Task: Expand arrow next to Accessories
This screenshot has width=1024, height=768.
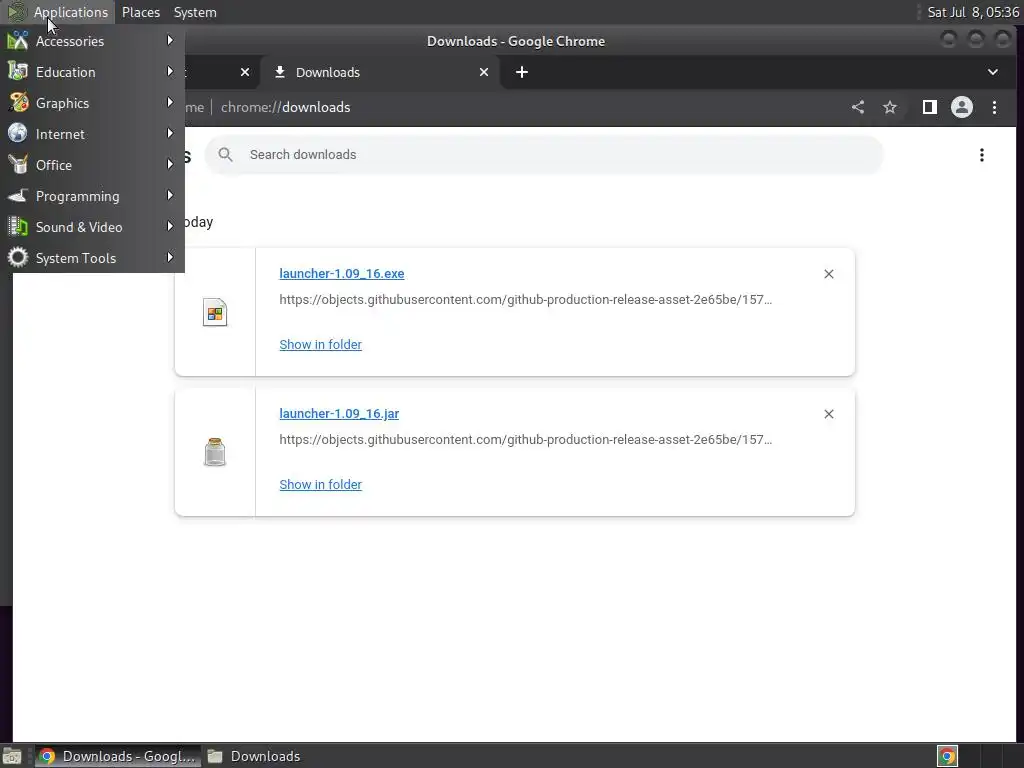Action: tap(170, 40)
